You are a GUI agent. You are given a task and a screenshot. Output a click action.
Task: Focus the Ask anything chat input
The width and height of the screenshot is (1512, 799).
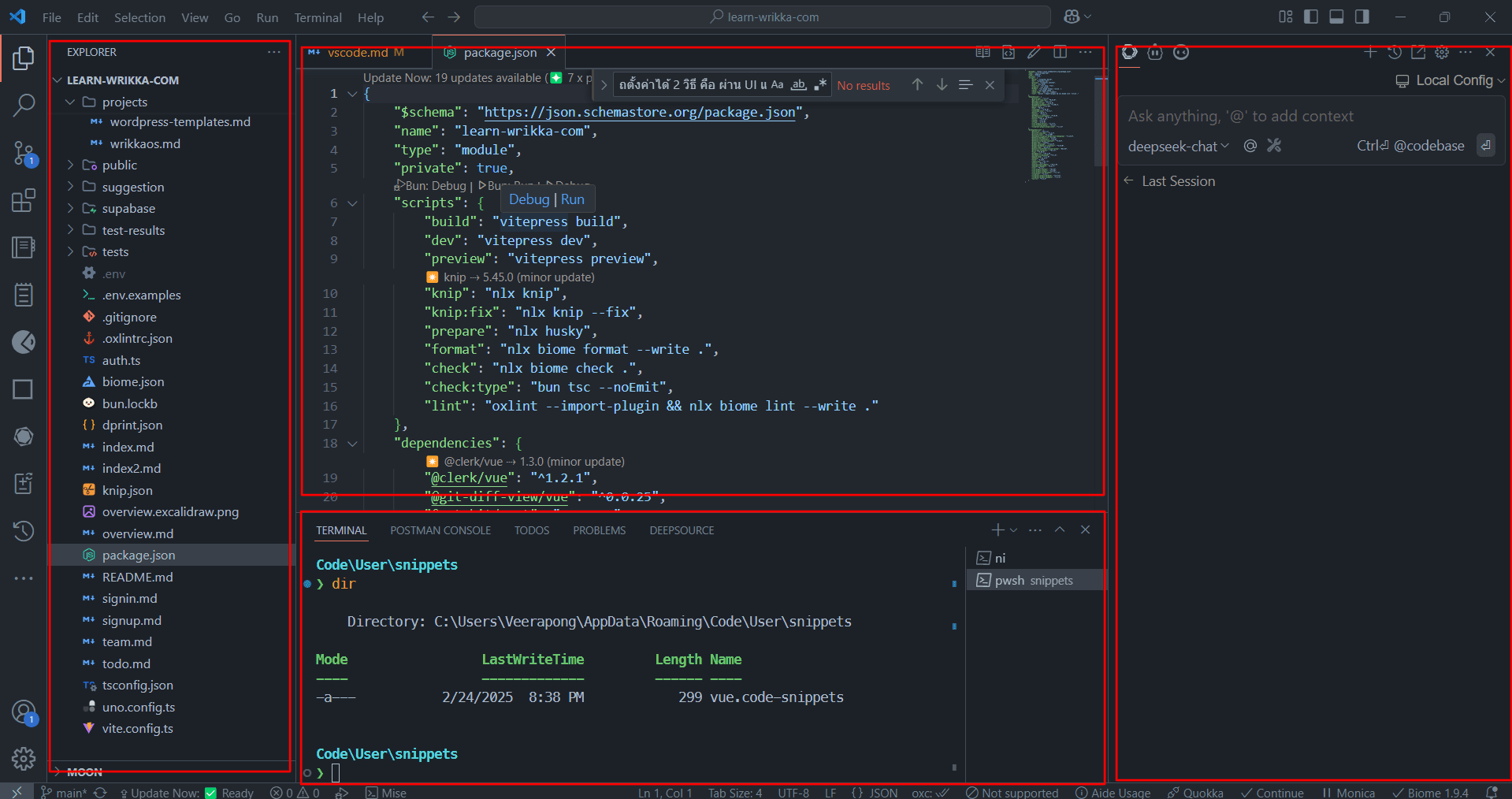coord(1311,116)
